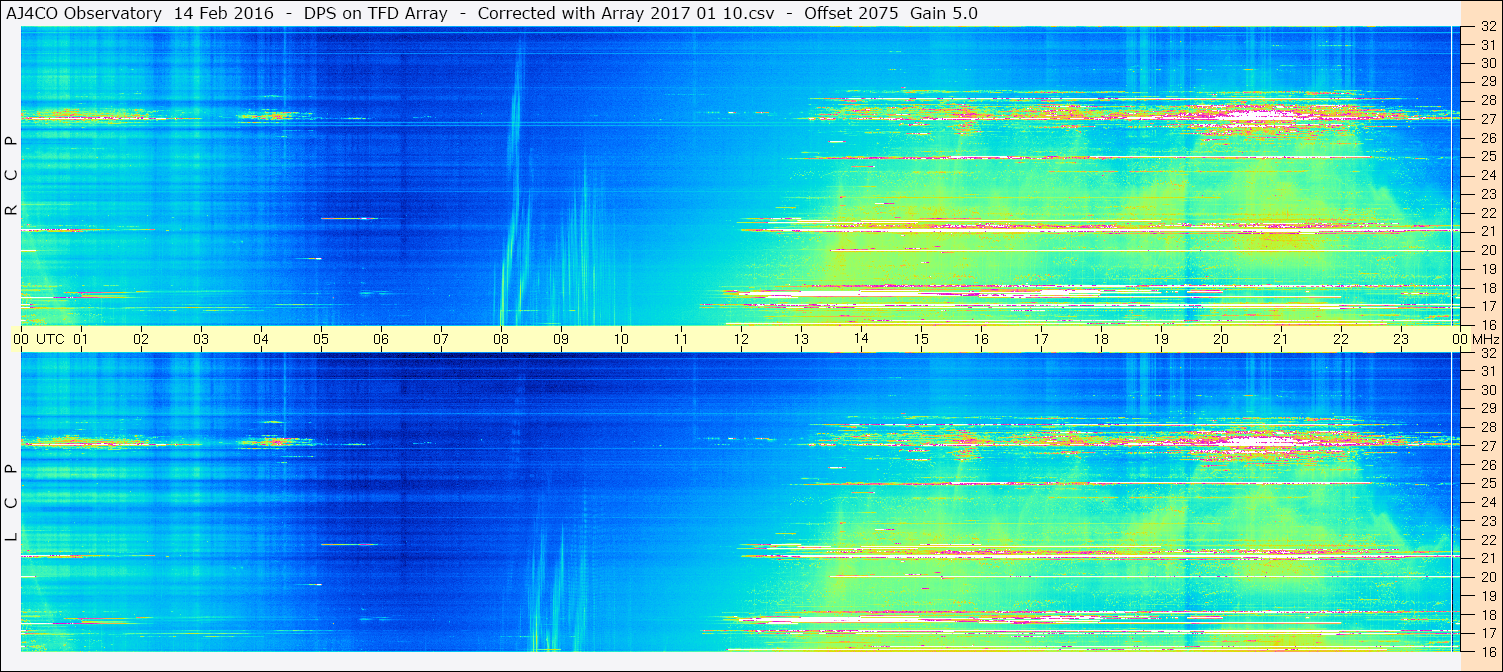Click the 22 MHz label in RCP scale
The height and width of the screenshot is (672, 1503).
1487,213
